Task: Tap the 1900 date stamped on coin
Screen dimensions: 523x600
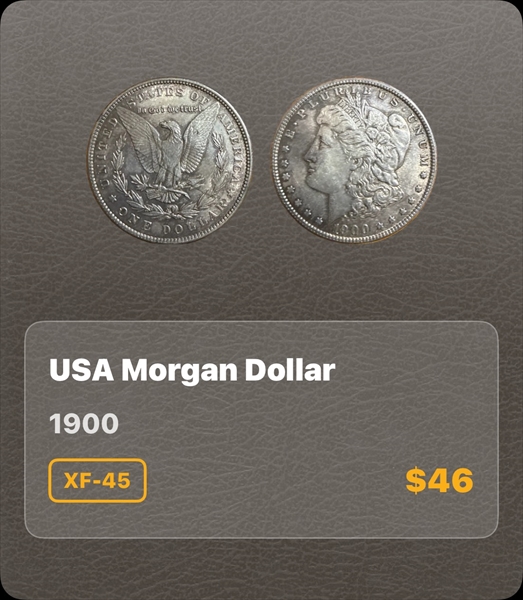Action: [353, 229]
